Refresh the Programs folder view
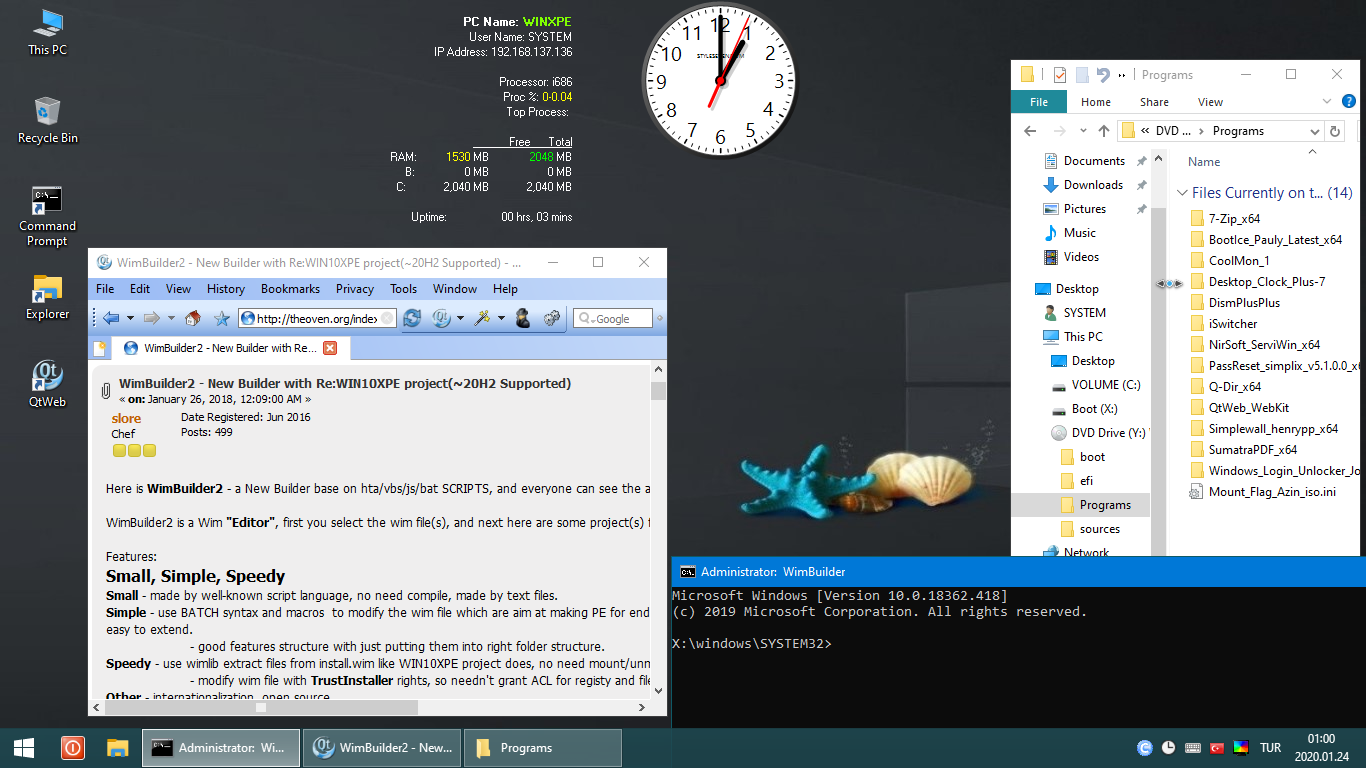 pos(1334,131)
